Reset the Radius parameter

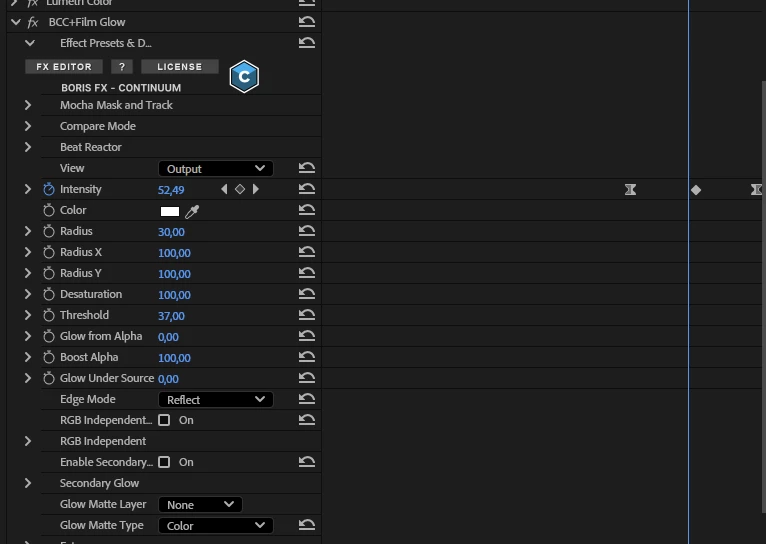pos(307,231)
